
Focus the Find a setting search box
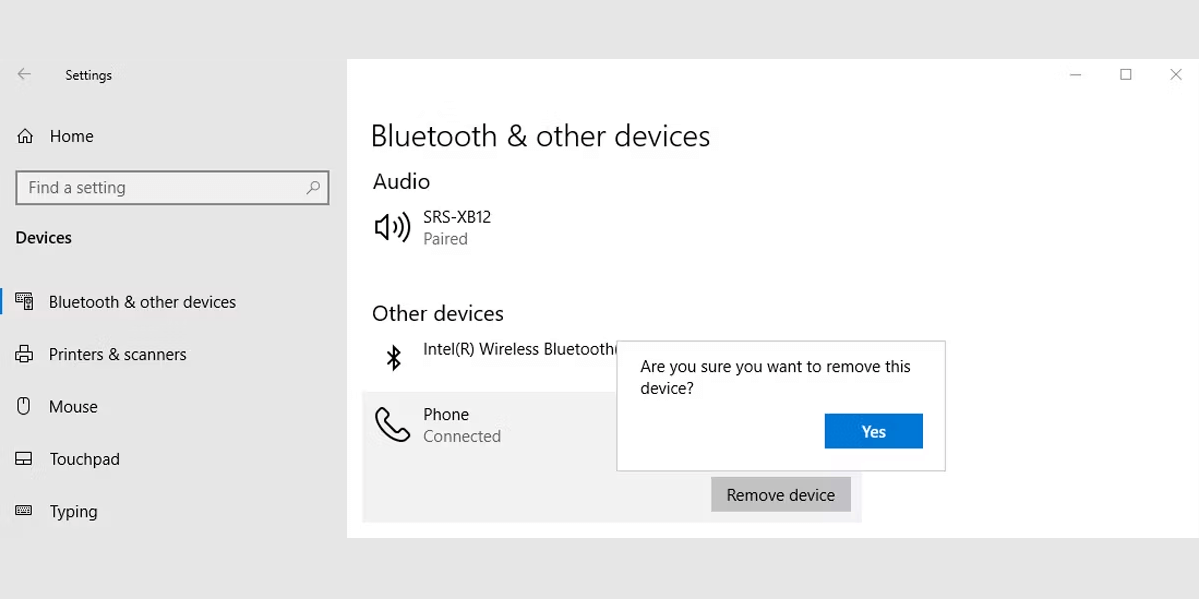point(172,187)
